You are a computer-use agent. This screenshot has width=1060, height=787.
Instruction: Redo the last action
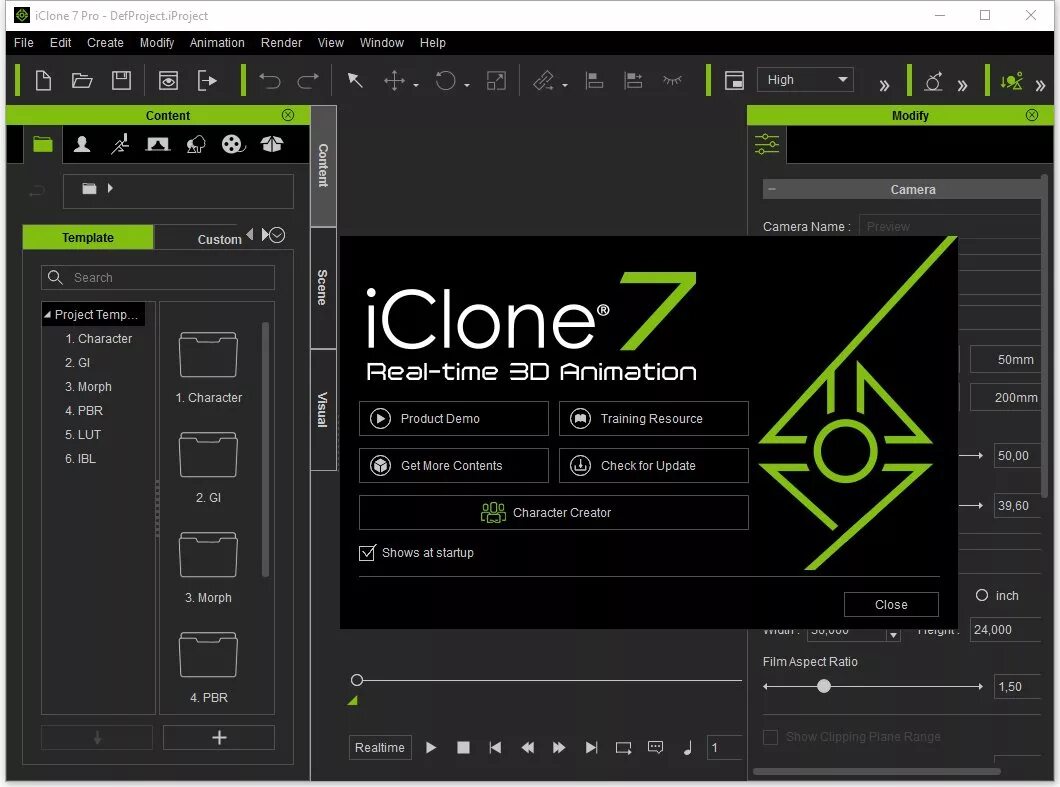[x=308, y=81]
